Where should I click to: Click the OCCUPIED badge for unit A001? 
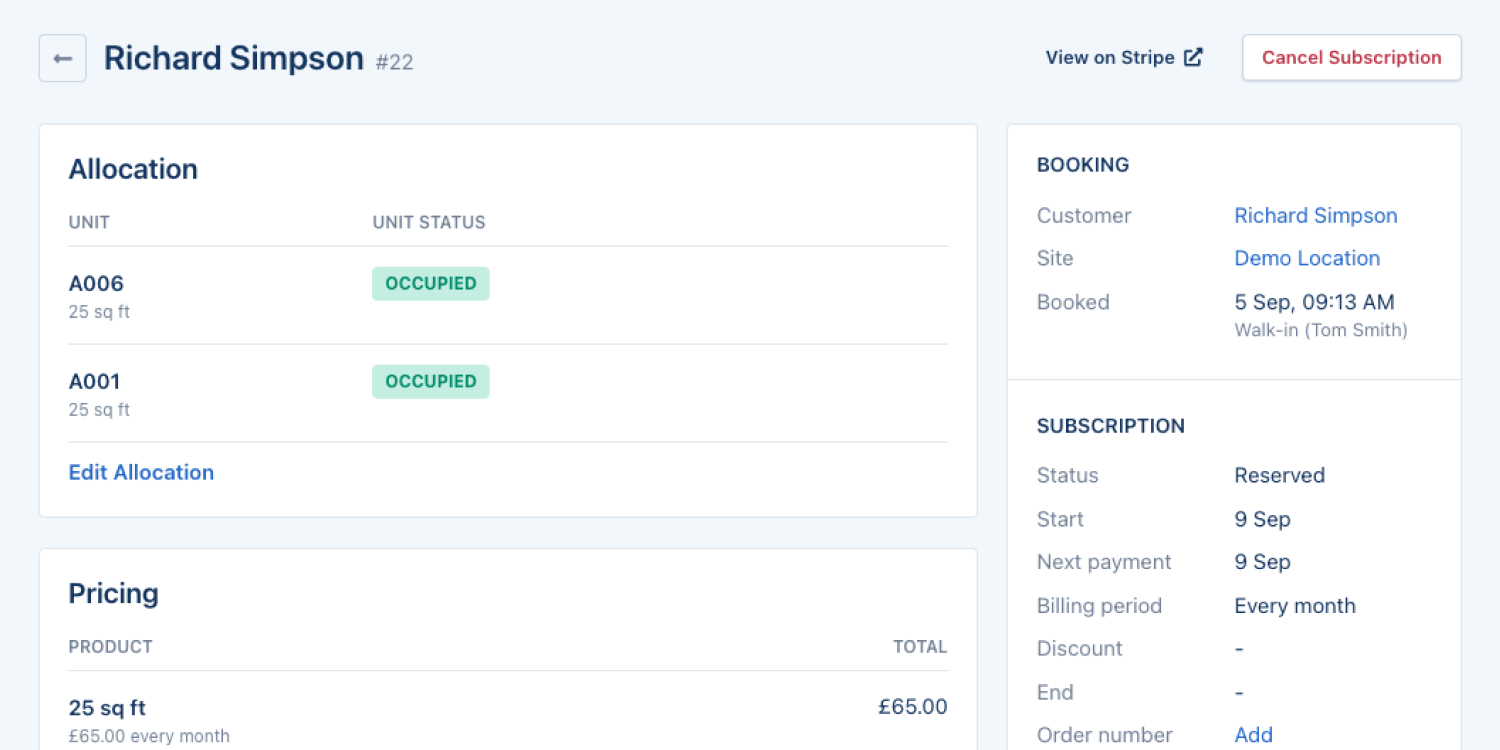point(430,381)
